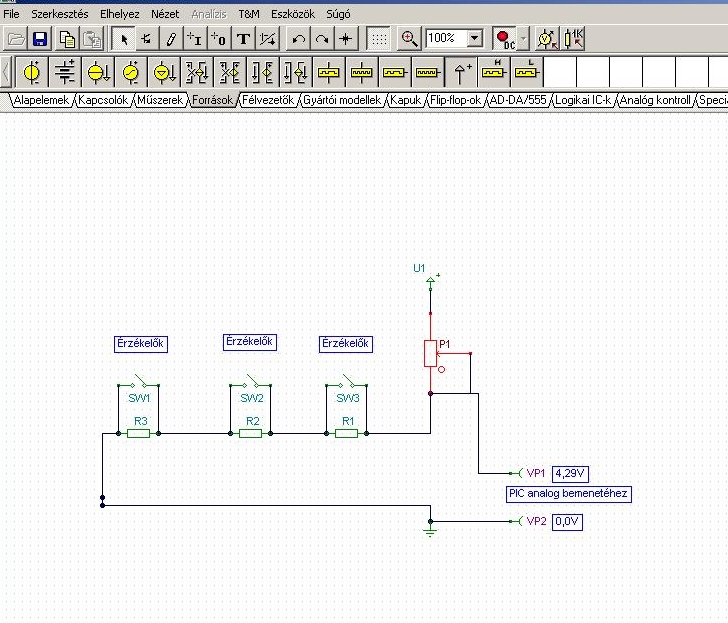
Task: Place a voltage generator component
Action: [x=130, y=72]
